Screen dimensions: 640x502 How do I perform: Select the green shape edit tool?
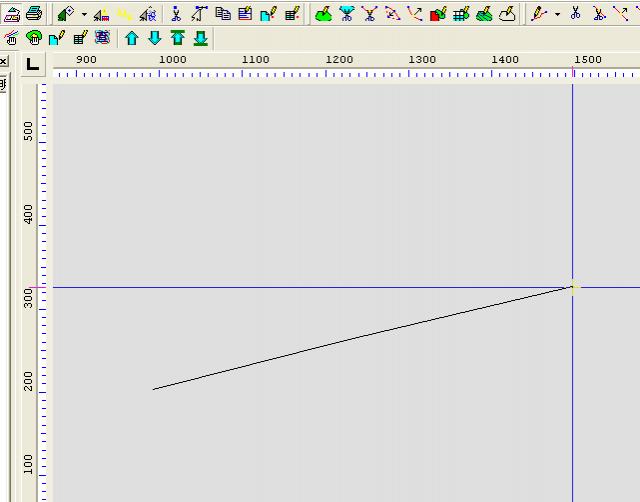click(323, 13)
